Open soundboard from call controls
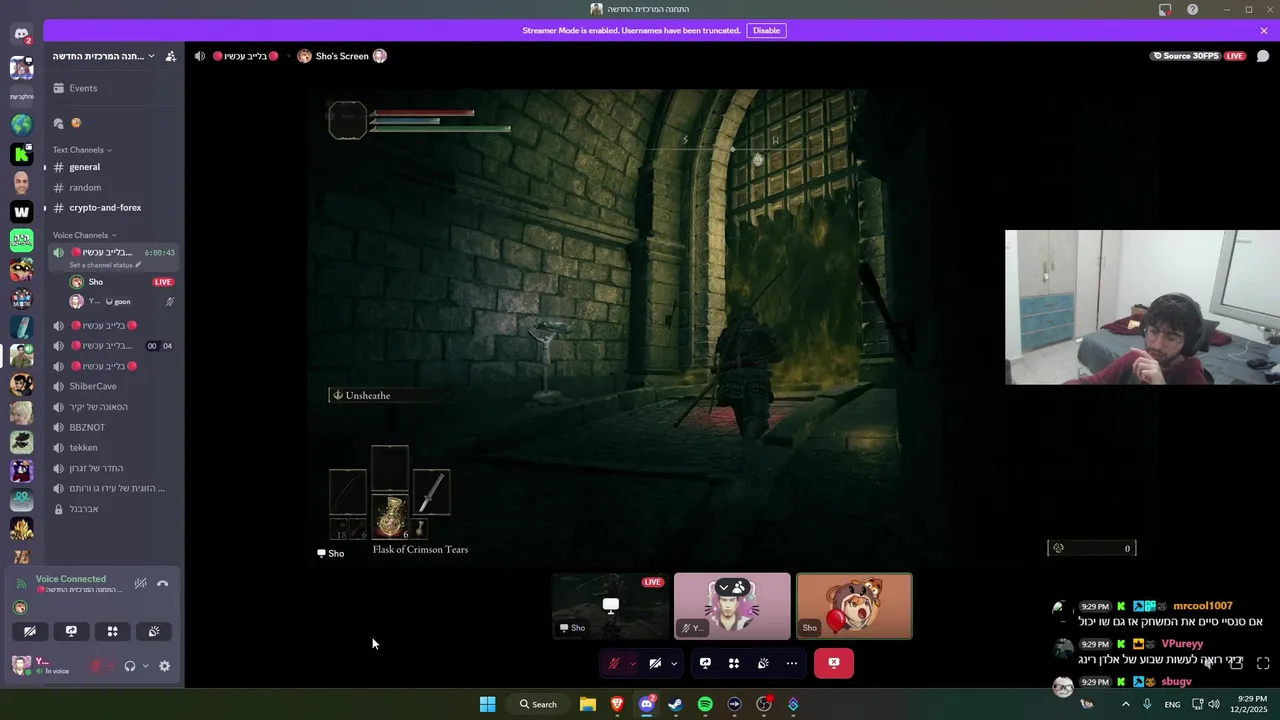 coord(763,663)
